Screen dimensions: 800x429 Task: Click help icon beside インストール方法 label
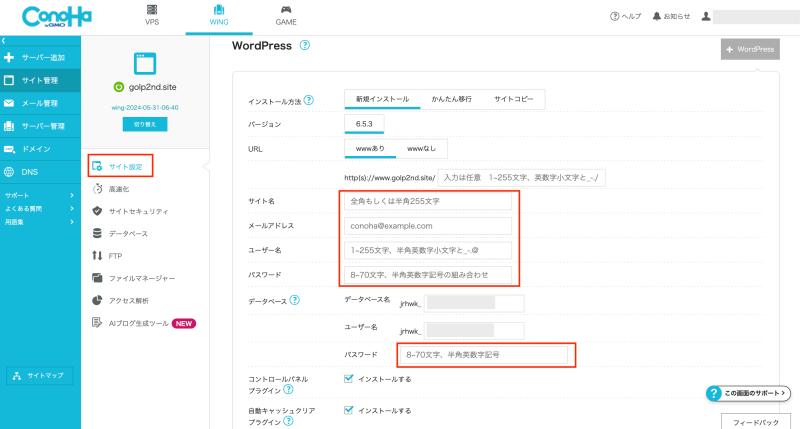click(309, 100)
